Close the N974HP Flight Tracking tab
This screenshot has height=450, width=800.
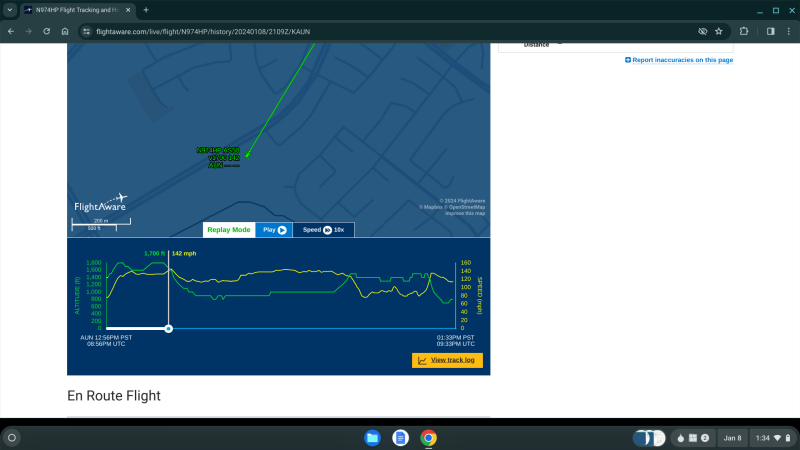pos(128,10)
